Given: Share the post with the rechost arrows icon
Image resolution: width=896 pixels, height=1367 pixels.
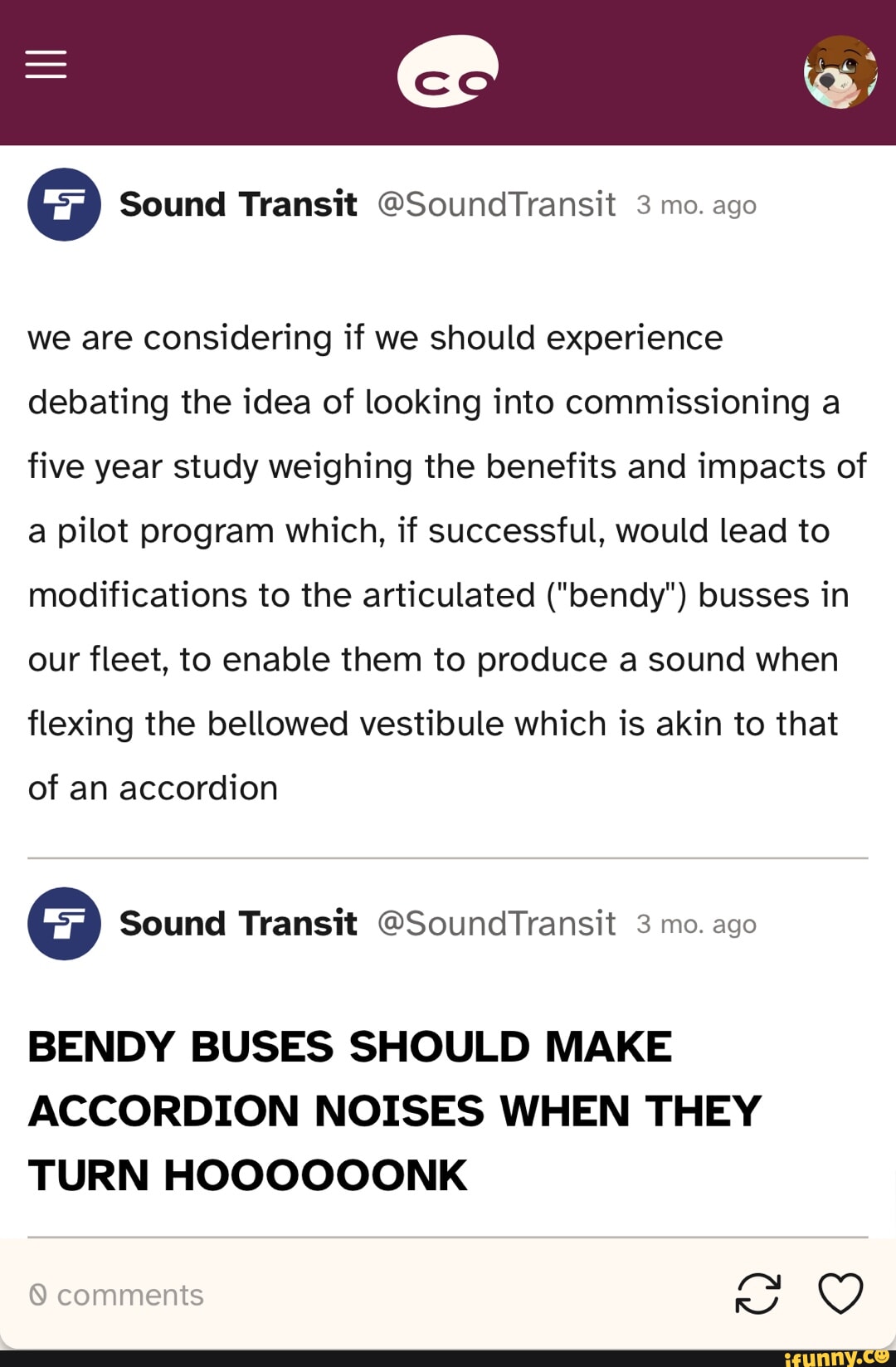Looking at the screenshot, I should point(757,1293).
